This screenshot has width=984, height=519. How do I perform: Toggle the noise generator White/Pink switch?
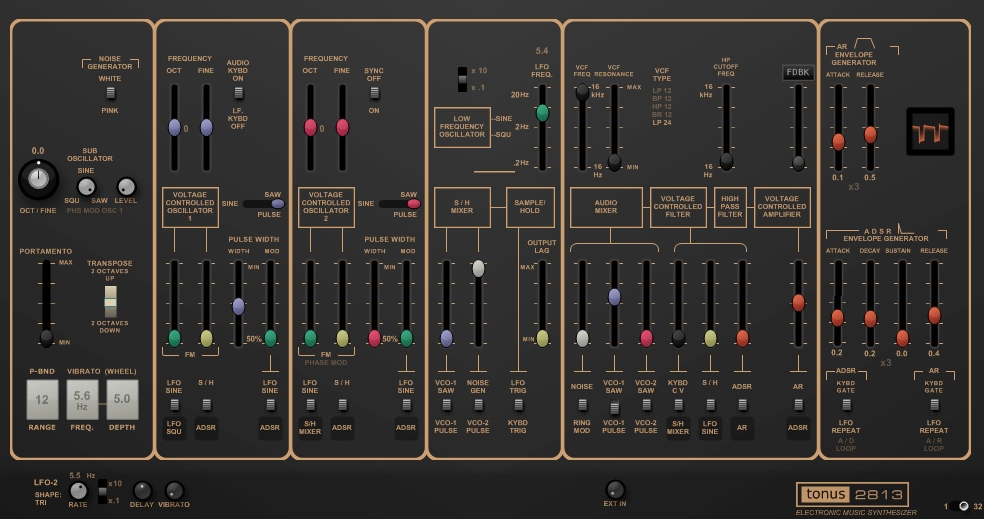click(110, 93)
